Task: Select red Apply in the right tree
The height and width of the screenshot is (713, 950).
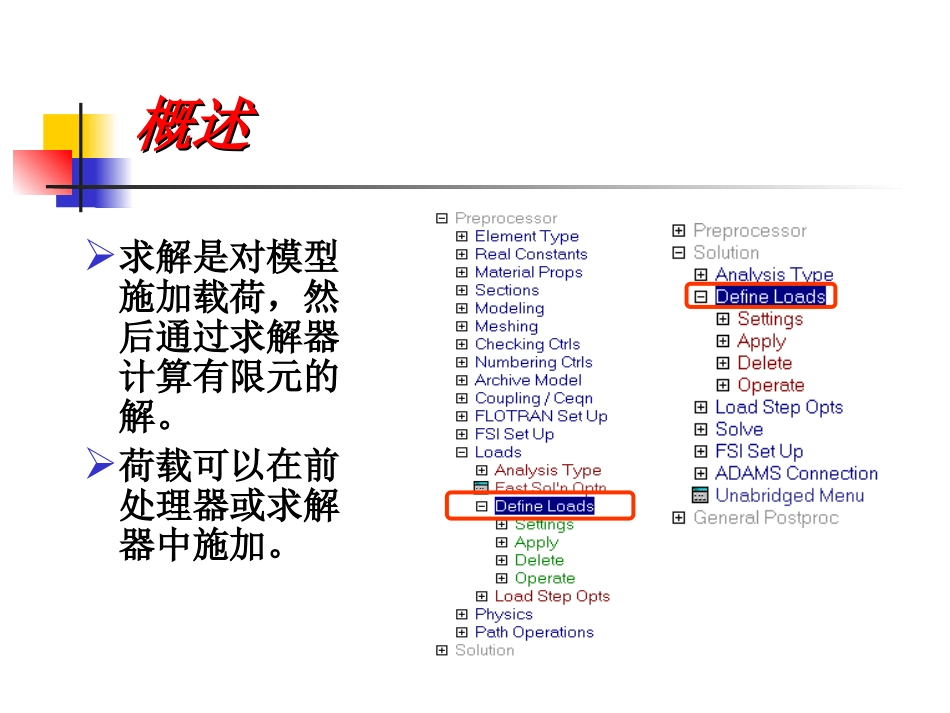Action: pyautogui.click(x=761, y=341)
